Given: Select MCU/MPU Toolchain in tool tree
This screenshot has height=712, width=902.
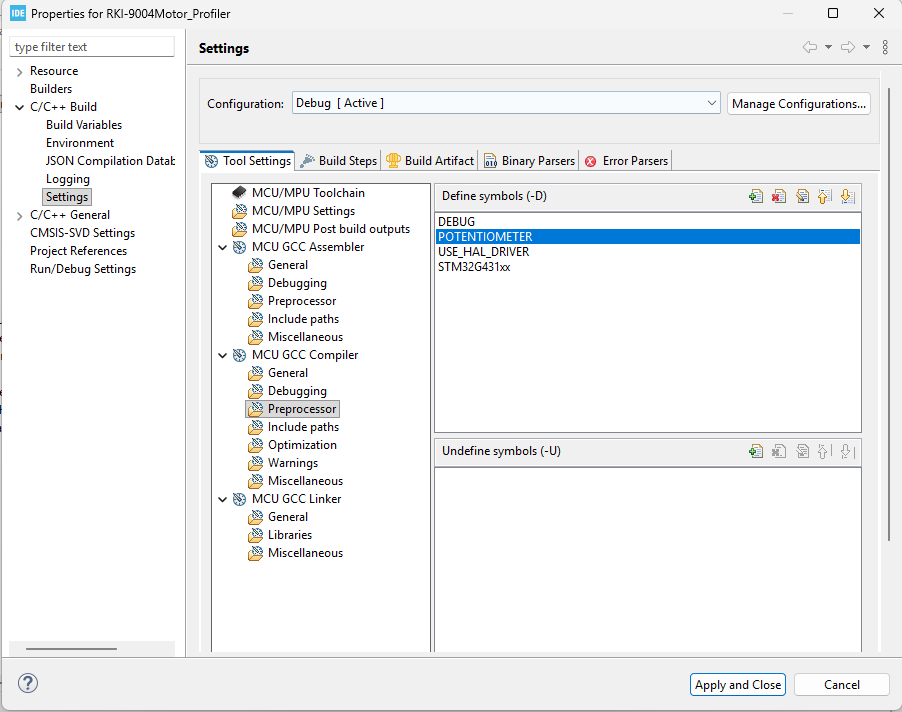Looking at the screenshot, I should click(x=308, y=193).
